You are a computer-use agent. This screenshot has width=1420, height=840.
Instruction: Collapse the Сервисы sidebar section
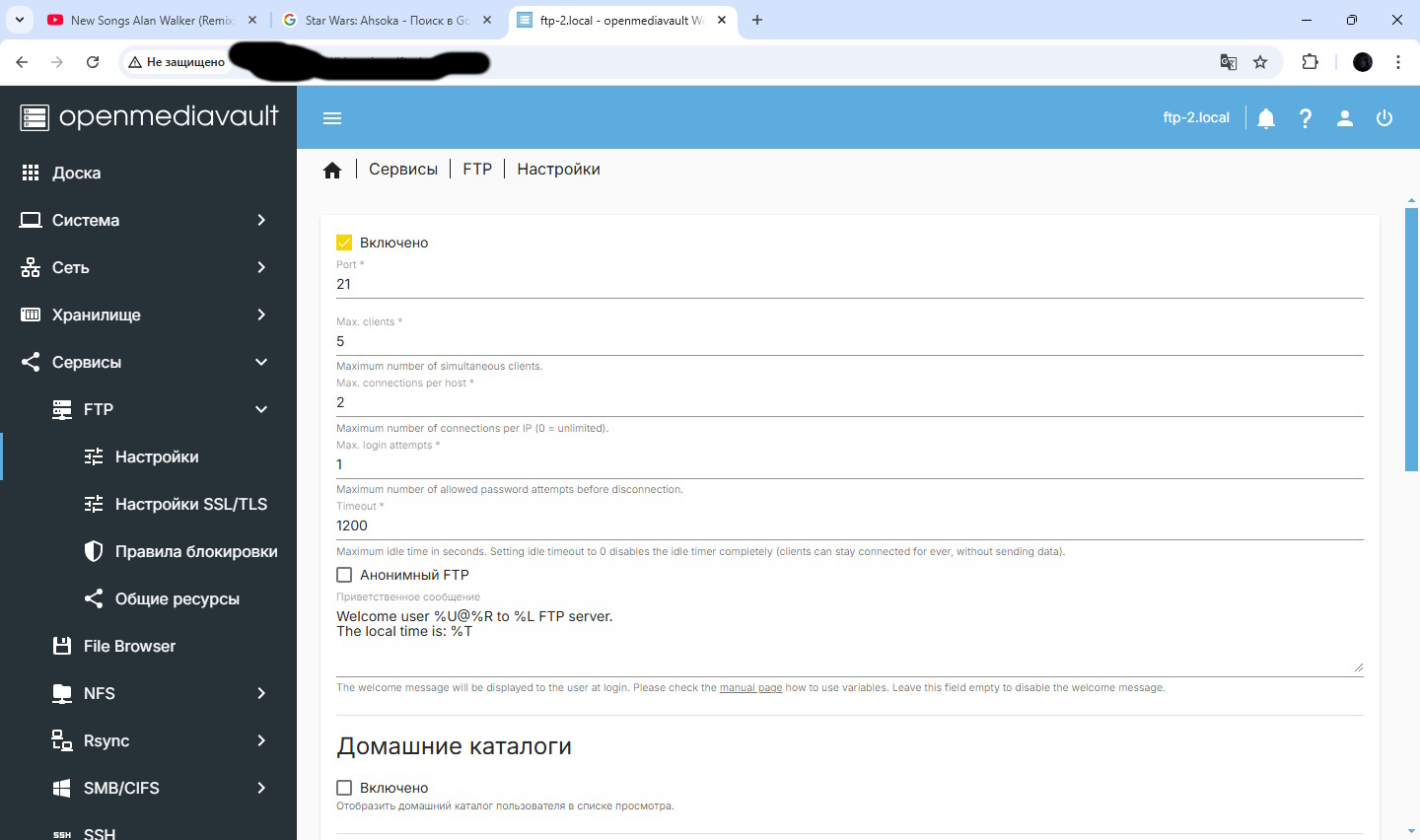pyautogui.click(x=148, y=362)
